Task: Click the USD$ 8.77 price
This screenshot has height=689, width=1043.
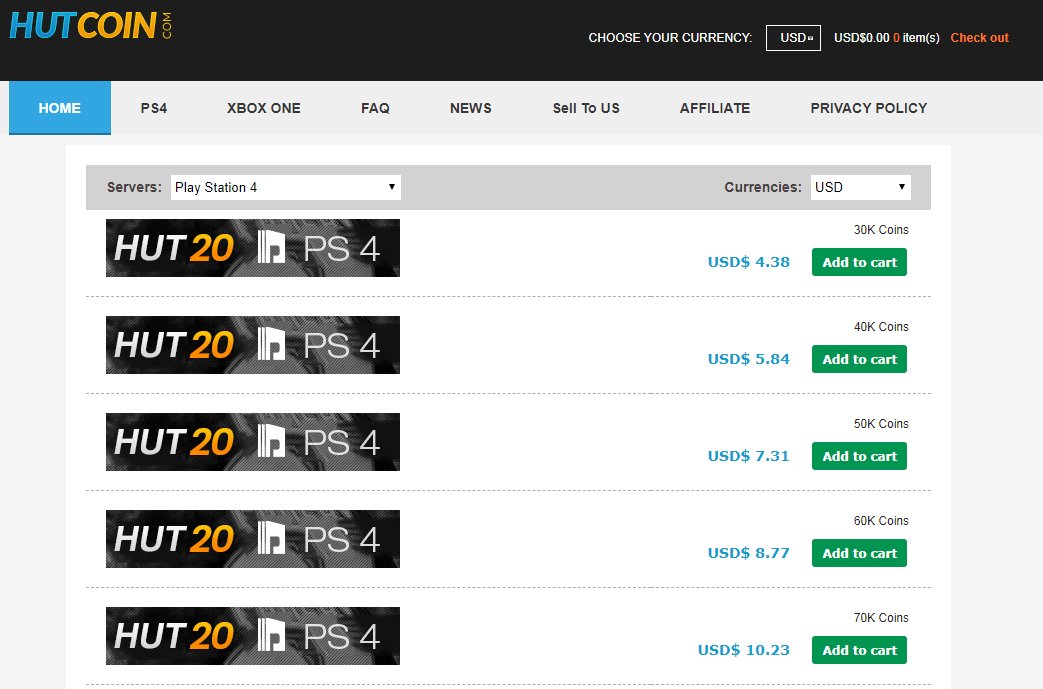Action: point(749,553)
